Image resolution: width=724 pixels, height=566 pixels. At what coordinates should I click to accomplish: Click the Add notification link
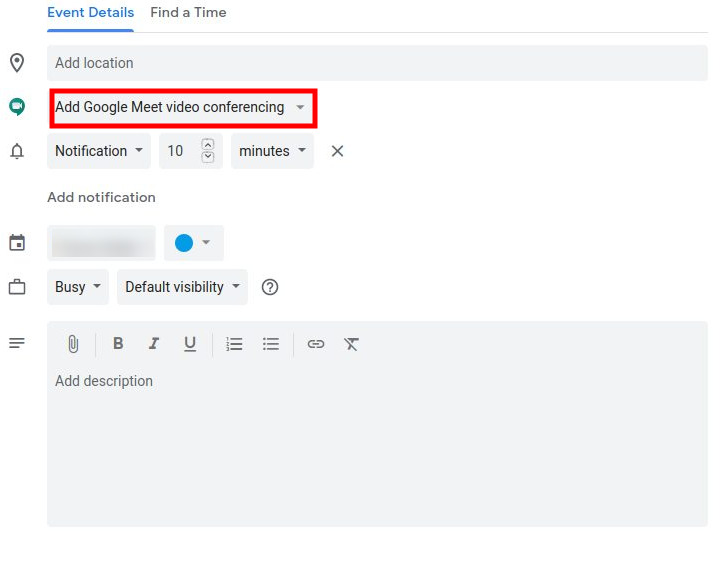tap(101, 197)
